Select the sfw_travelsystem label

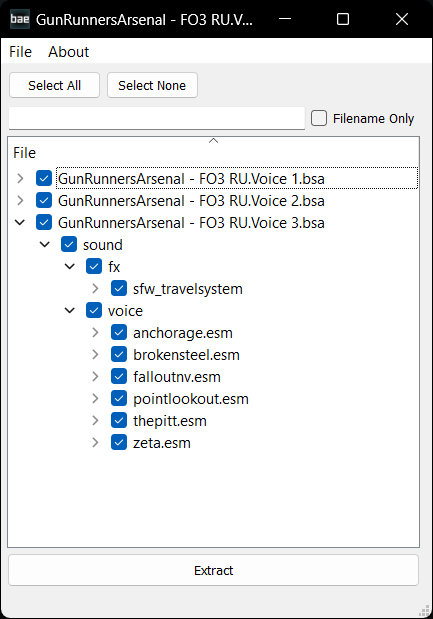click(x=188, y=289)
